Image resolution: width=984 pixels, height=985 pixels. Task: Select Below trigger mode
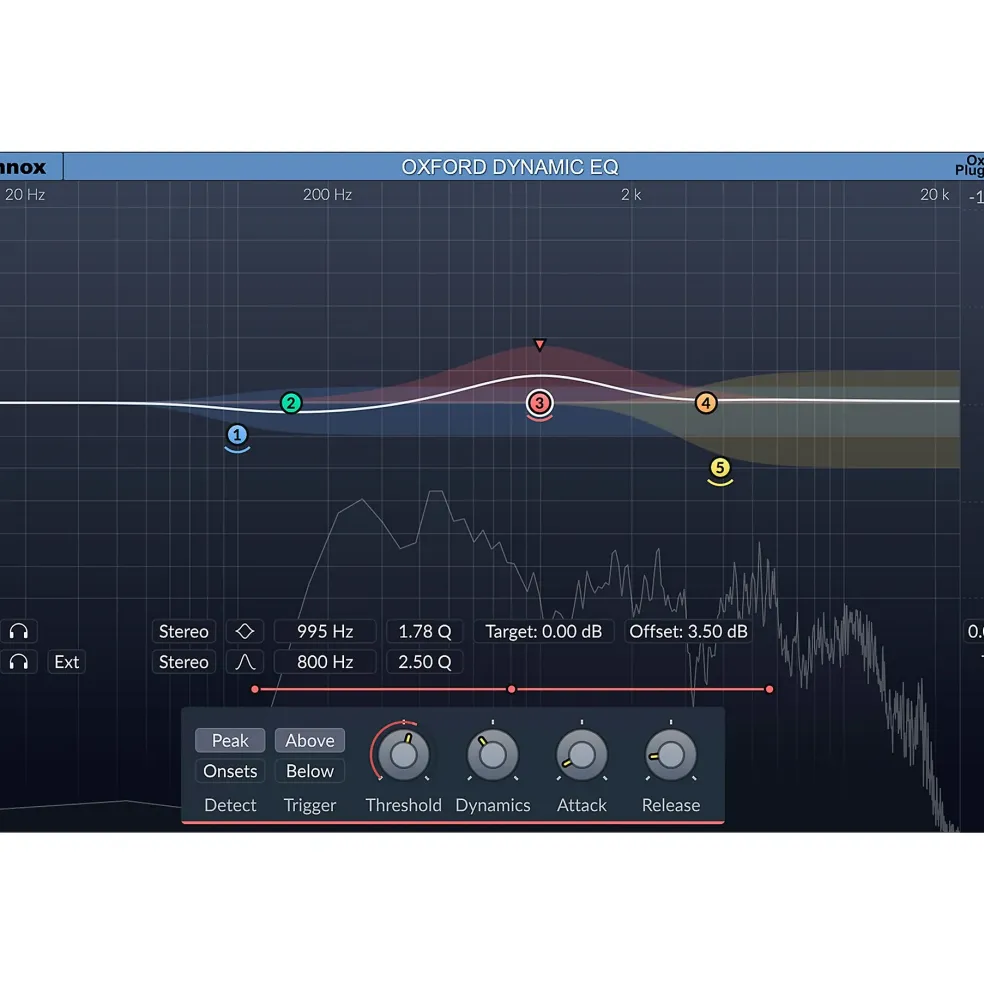pos(310,771)
